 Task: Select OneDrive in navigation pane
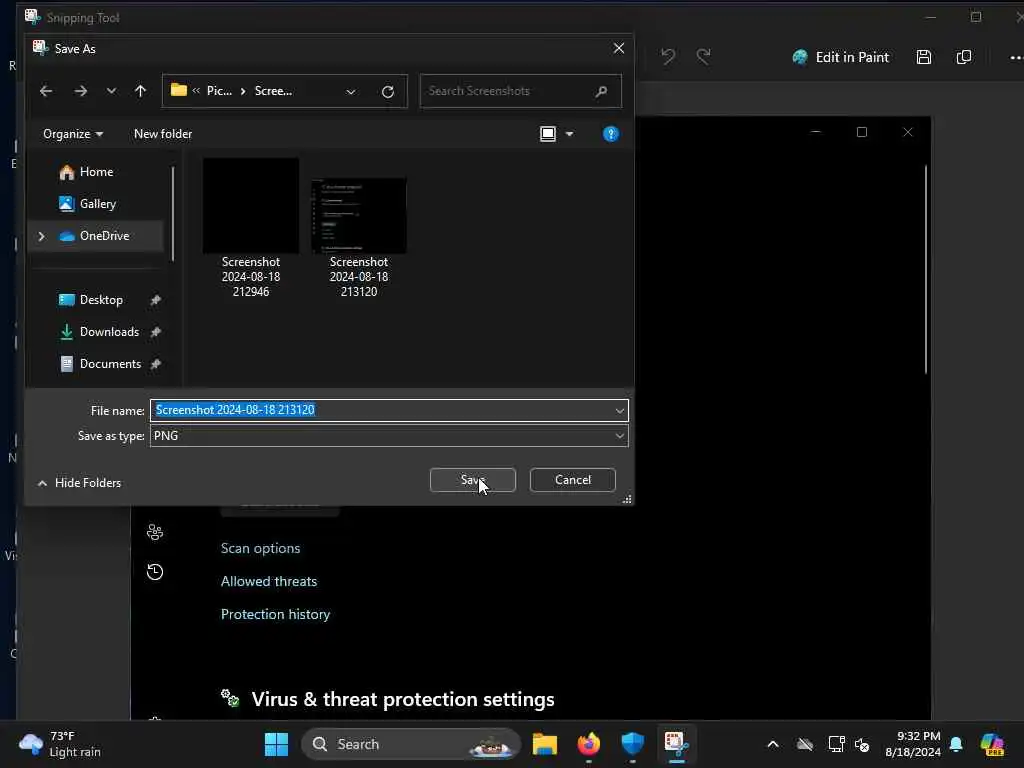104,236
